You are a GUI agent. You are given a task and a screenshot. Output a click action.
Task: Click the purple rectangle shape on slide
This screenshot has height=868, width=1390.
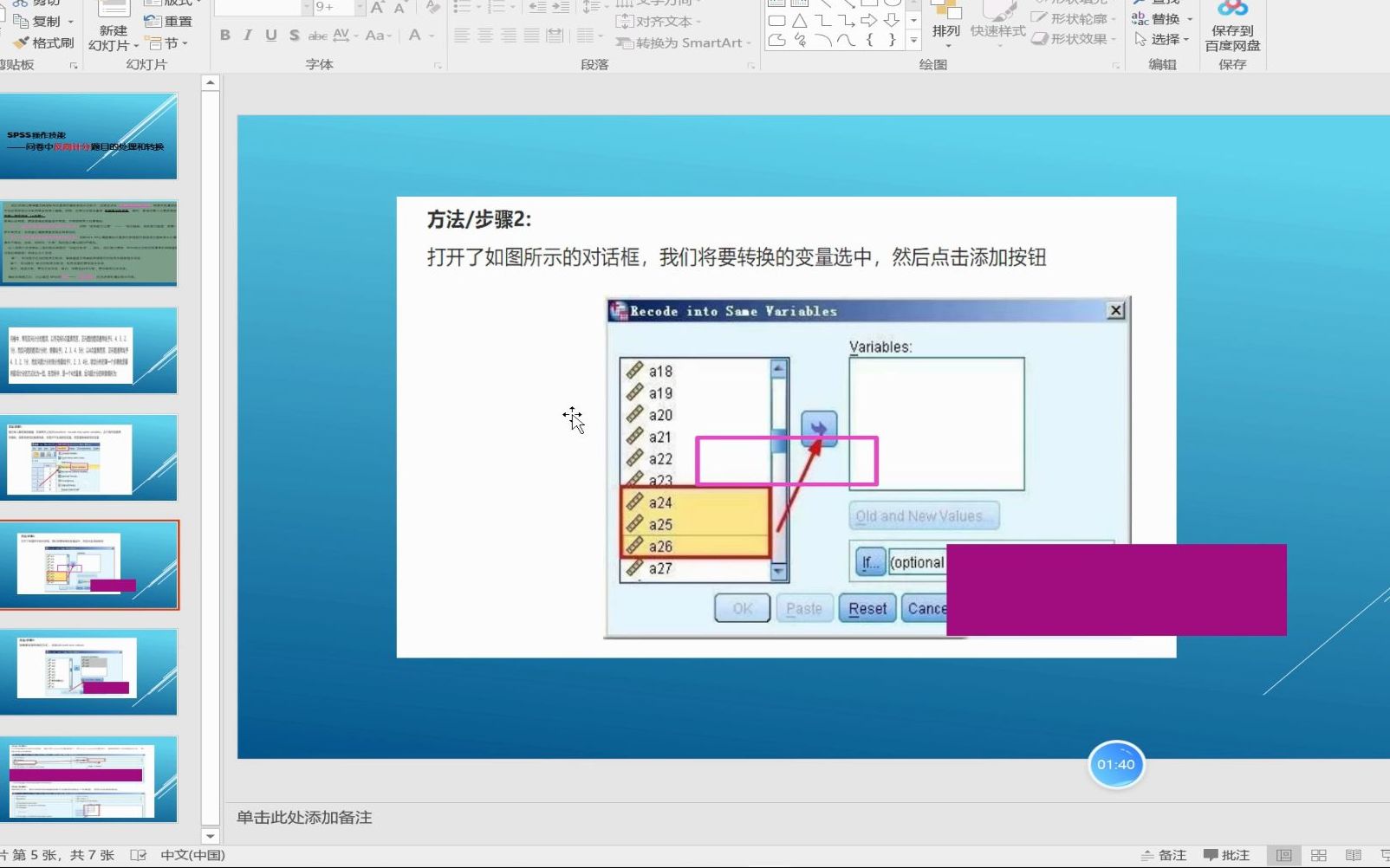1116,590
